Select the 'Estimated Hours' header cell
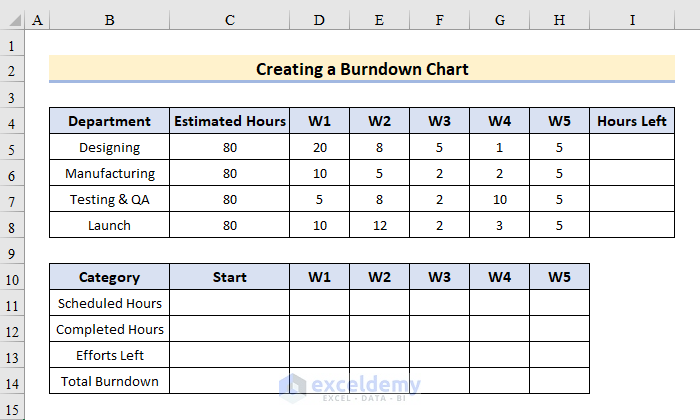 230,121
